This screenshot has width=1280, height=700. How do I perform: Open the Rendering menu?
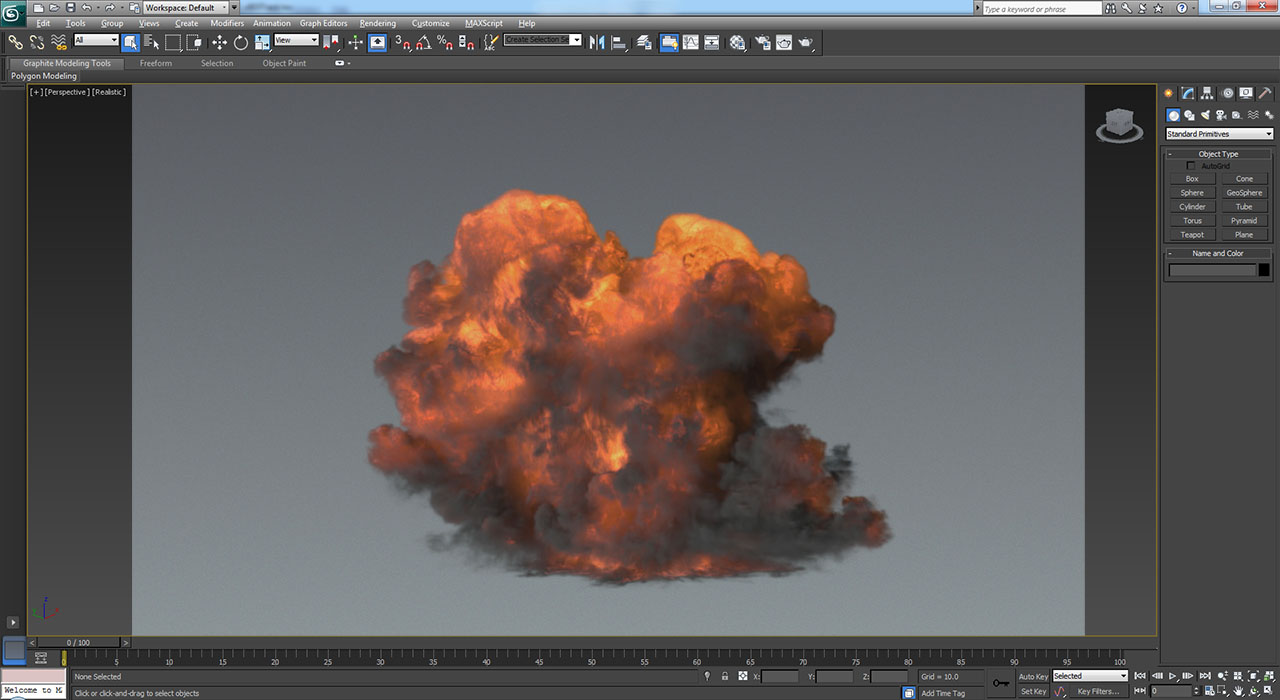click(x=377, y=23)
